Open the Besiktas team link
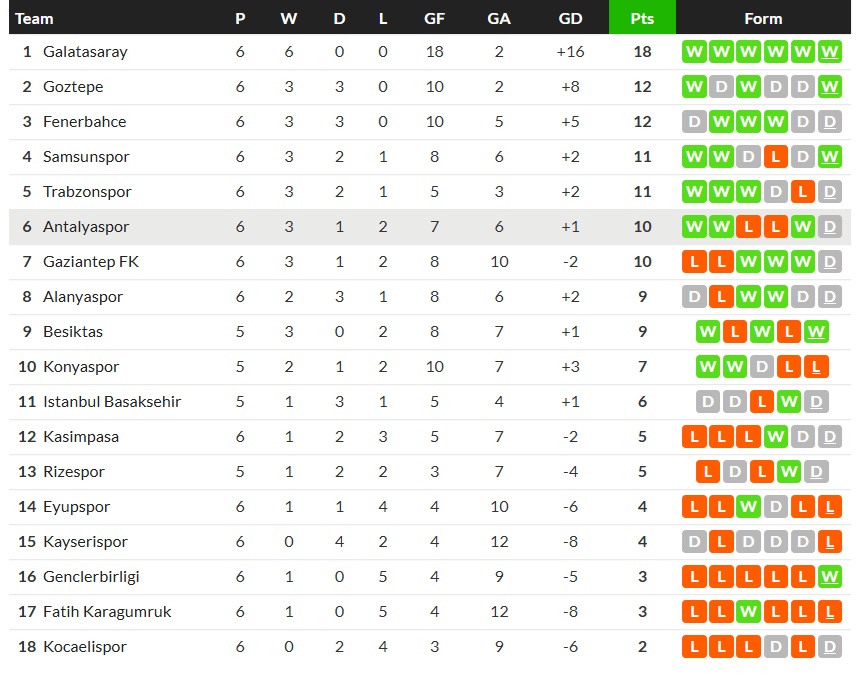Screen dimensions: 859x674 pyautogui.click(x=73, y=332)
